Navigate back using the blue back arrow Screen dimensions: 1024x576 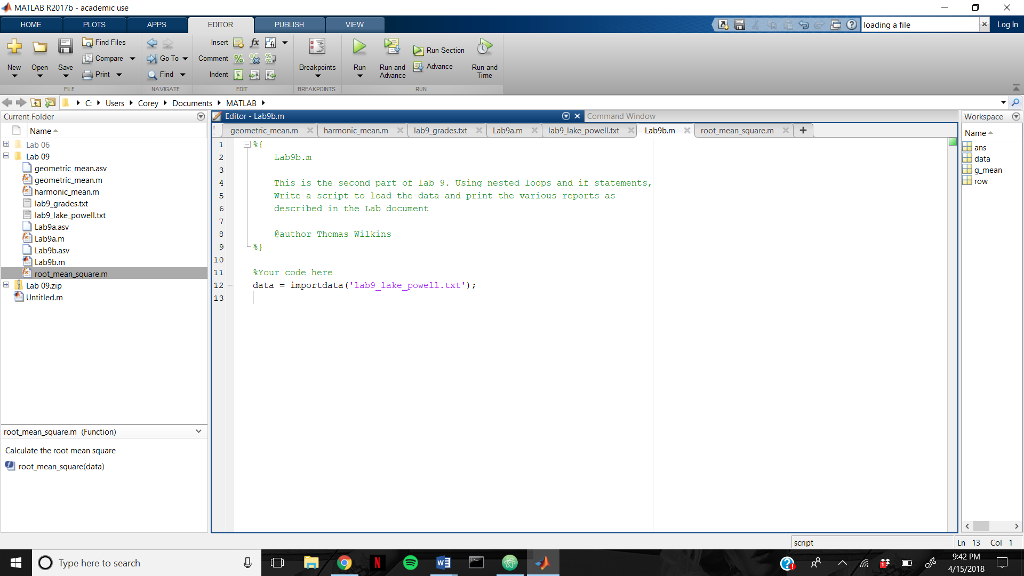[x=152, y=43]
